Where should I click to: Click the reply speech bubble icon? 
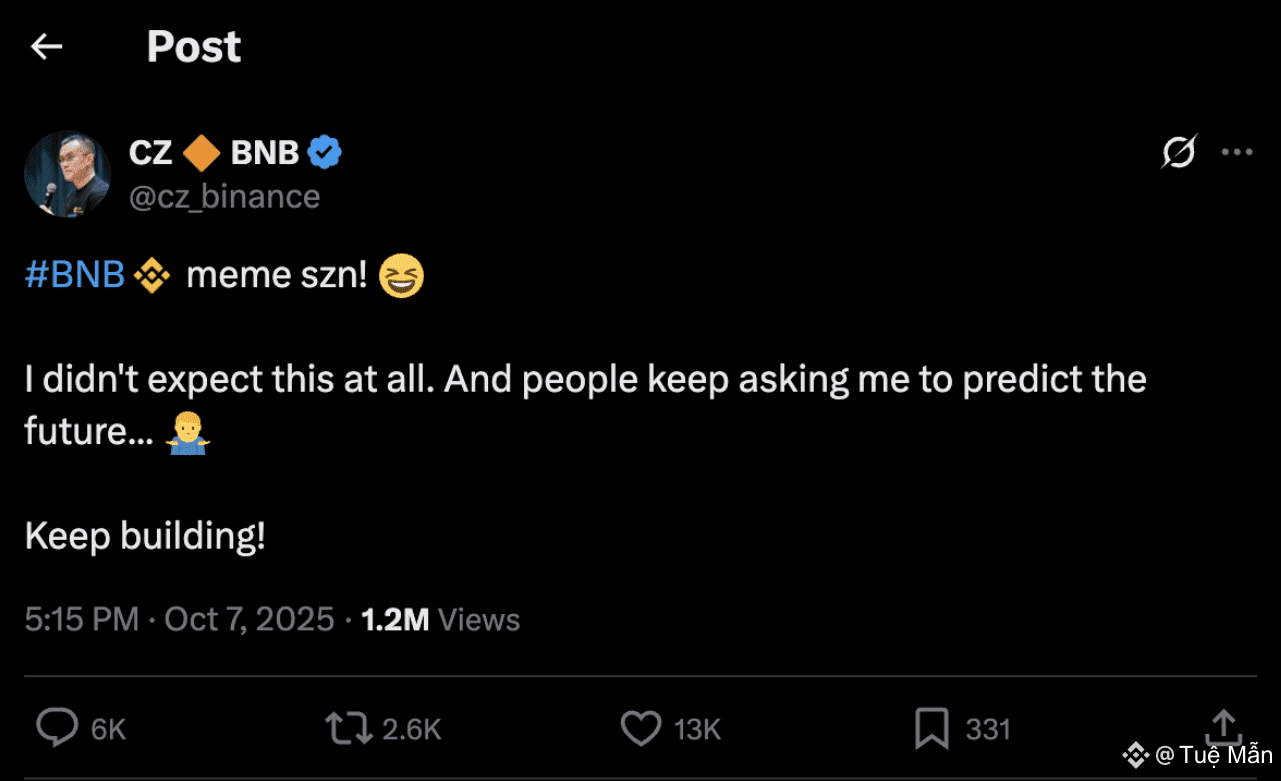55,728
